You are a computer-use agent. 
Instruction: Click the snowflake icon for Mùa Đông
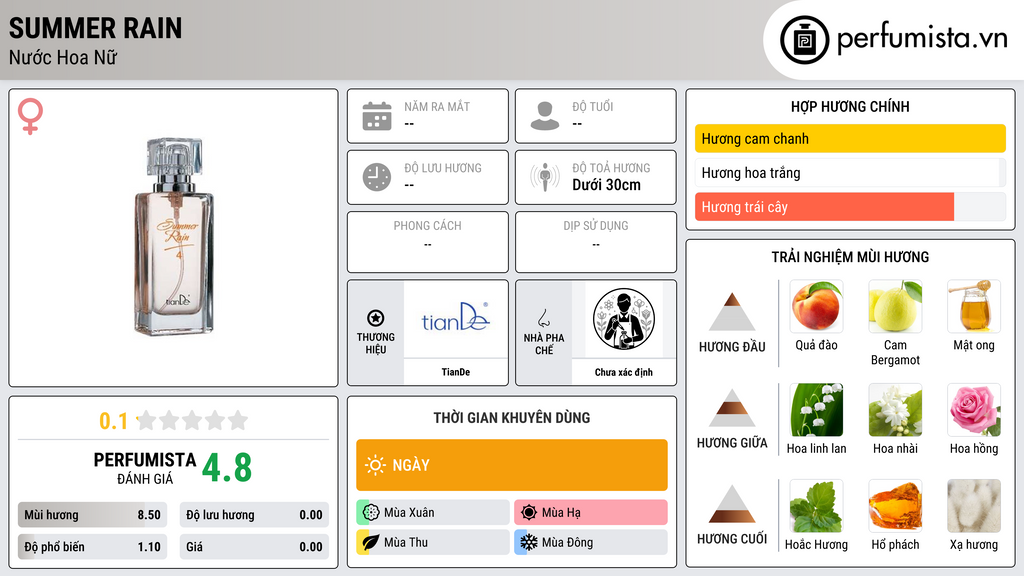point(529,542)
